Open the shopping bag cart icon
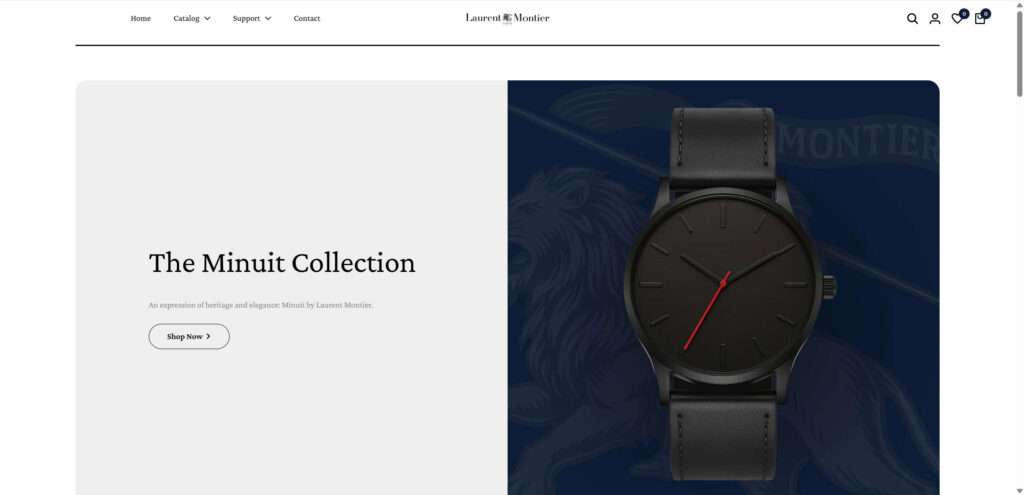The width and height of the screenshot is (1024, 495). [x=980, y=19]
